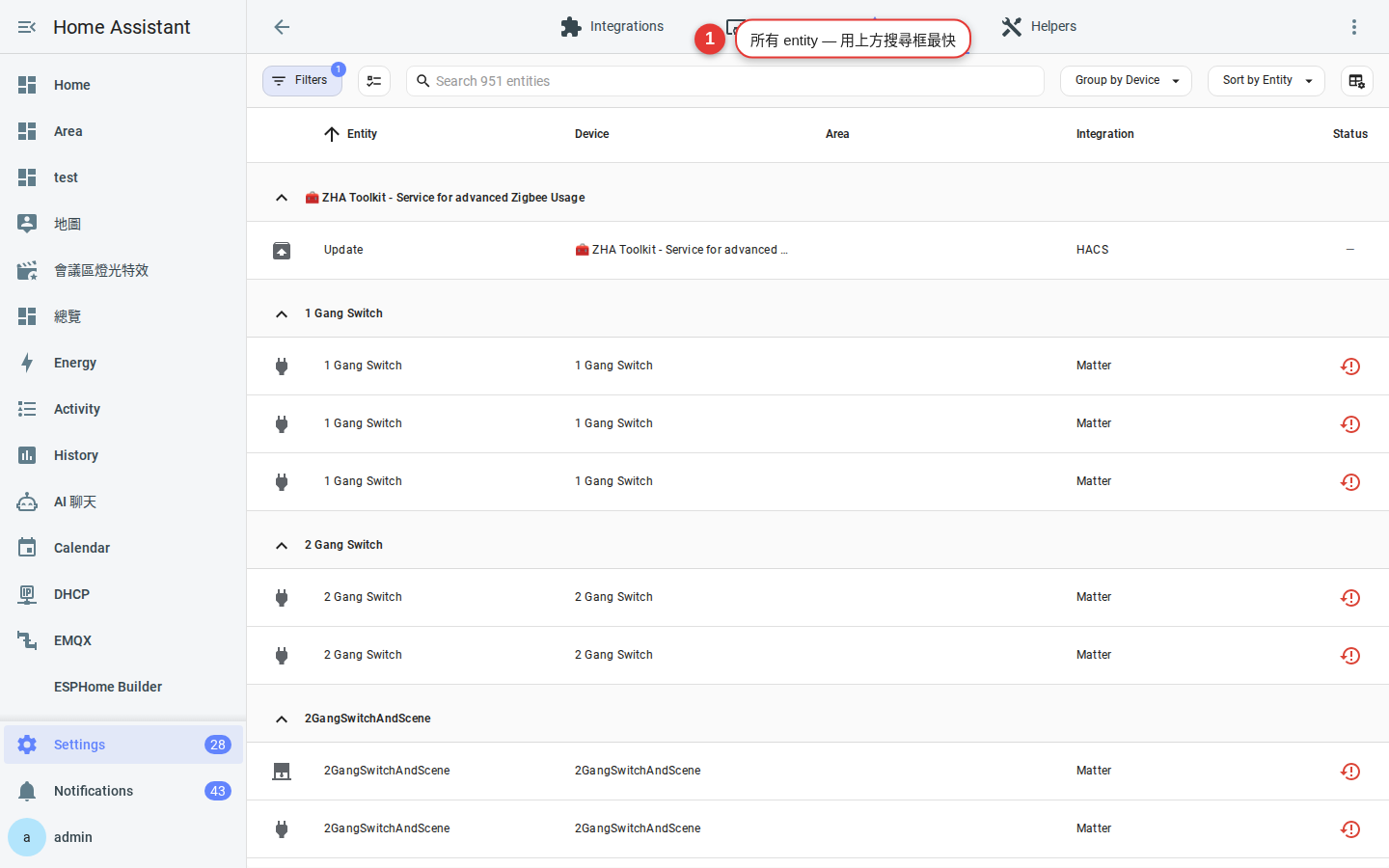Open the Group by Device dropdown

point(1126,81)
